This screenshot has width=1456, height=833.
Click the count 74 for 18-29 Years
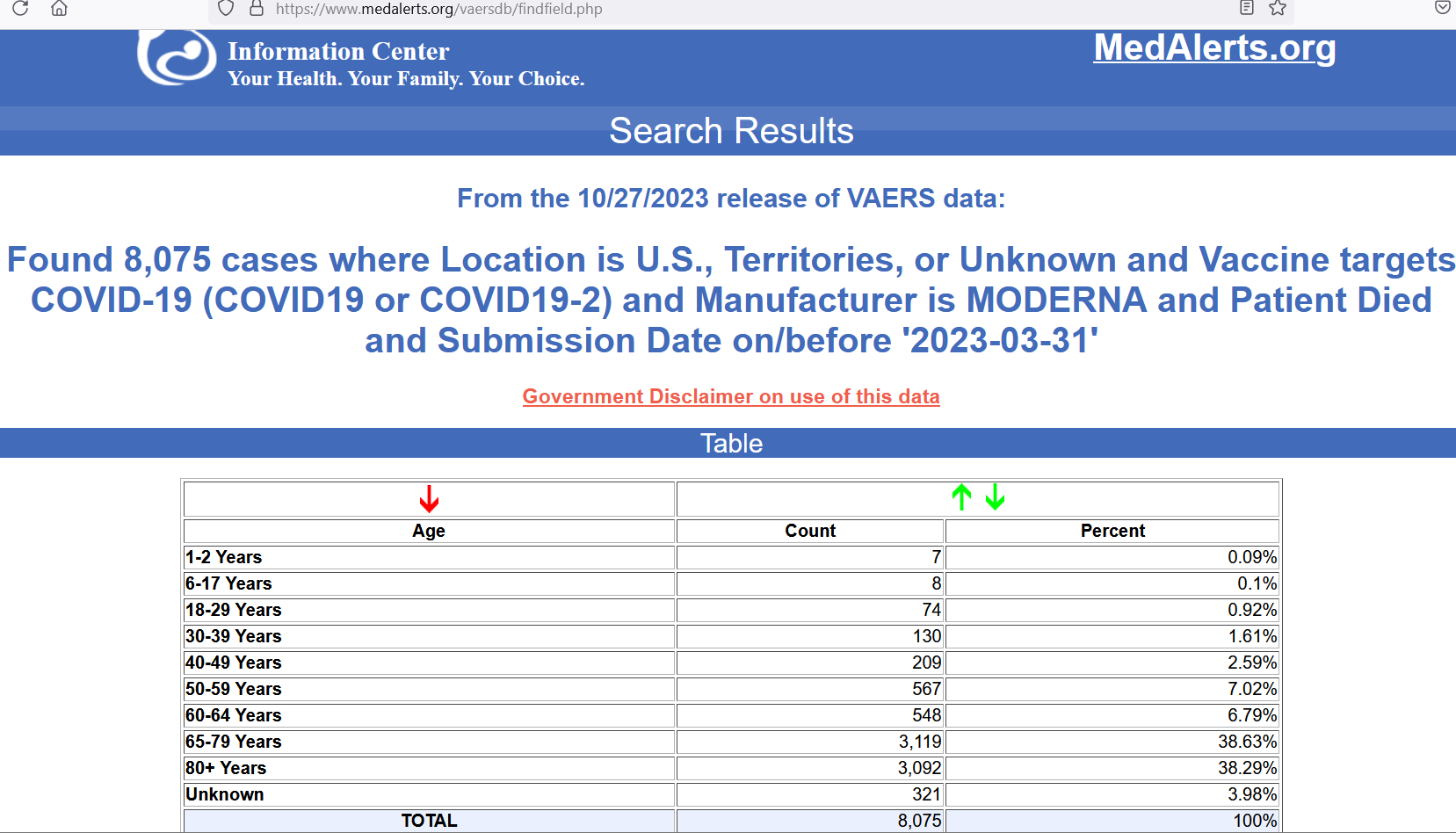(810, 610)
